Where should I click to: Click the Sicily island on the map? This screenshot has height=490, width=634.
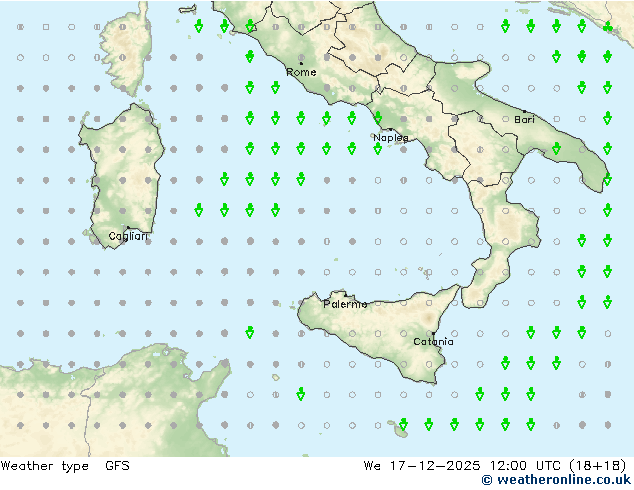(x=376, y=332)
